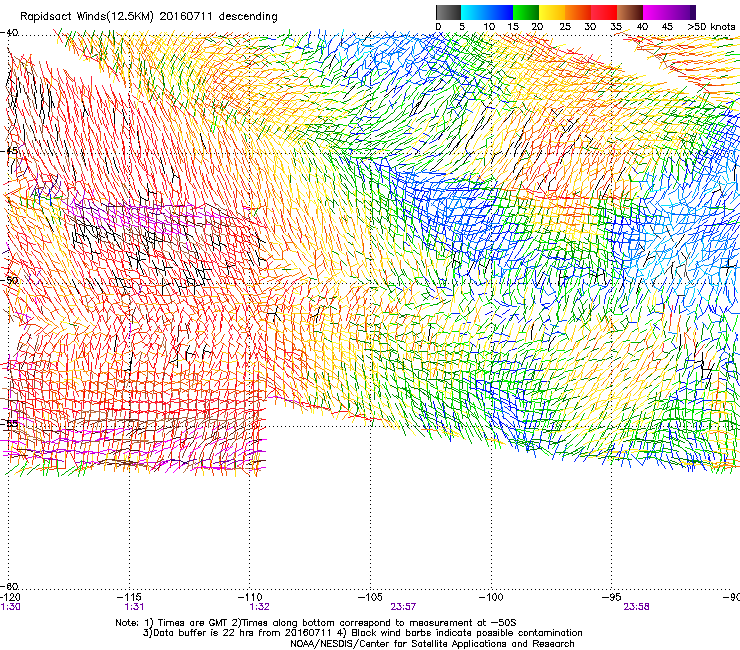Click the '30' legend scale label

point(590,26)
